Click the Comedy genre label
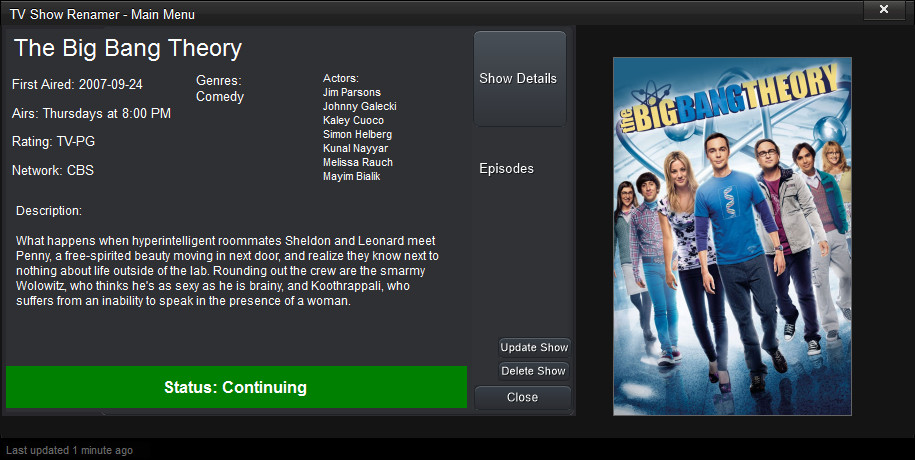This screenshot has height=460, width=915. (x=220, y=97)
